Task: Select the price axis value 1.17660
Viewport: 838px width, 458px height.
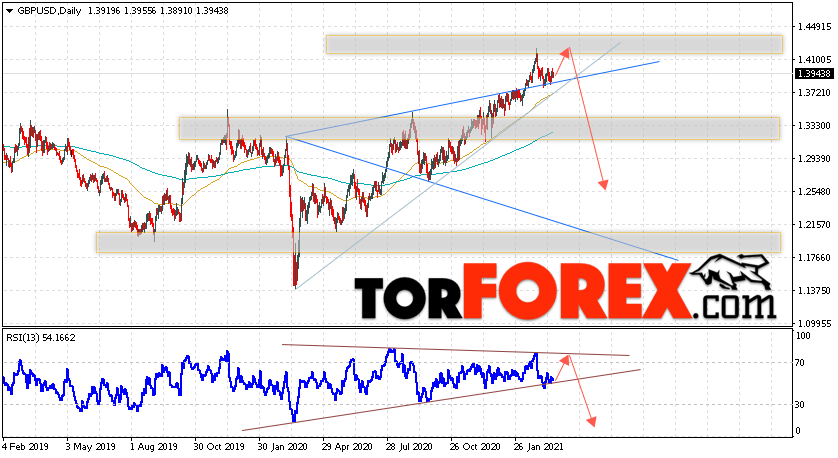Action: coord(814,258)
